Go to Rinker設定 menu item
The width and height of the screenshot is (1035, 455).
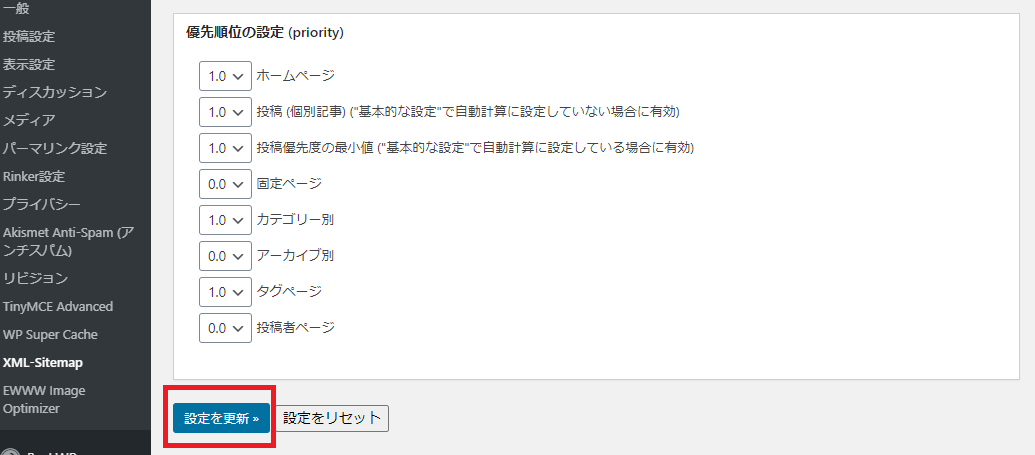click(34, 177)
